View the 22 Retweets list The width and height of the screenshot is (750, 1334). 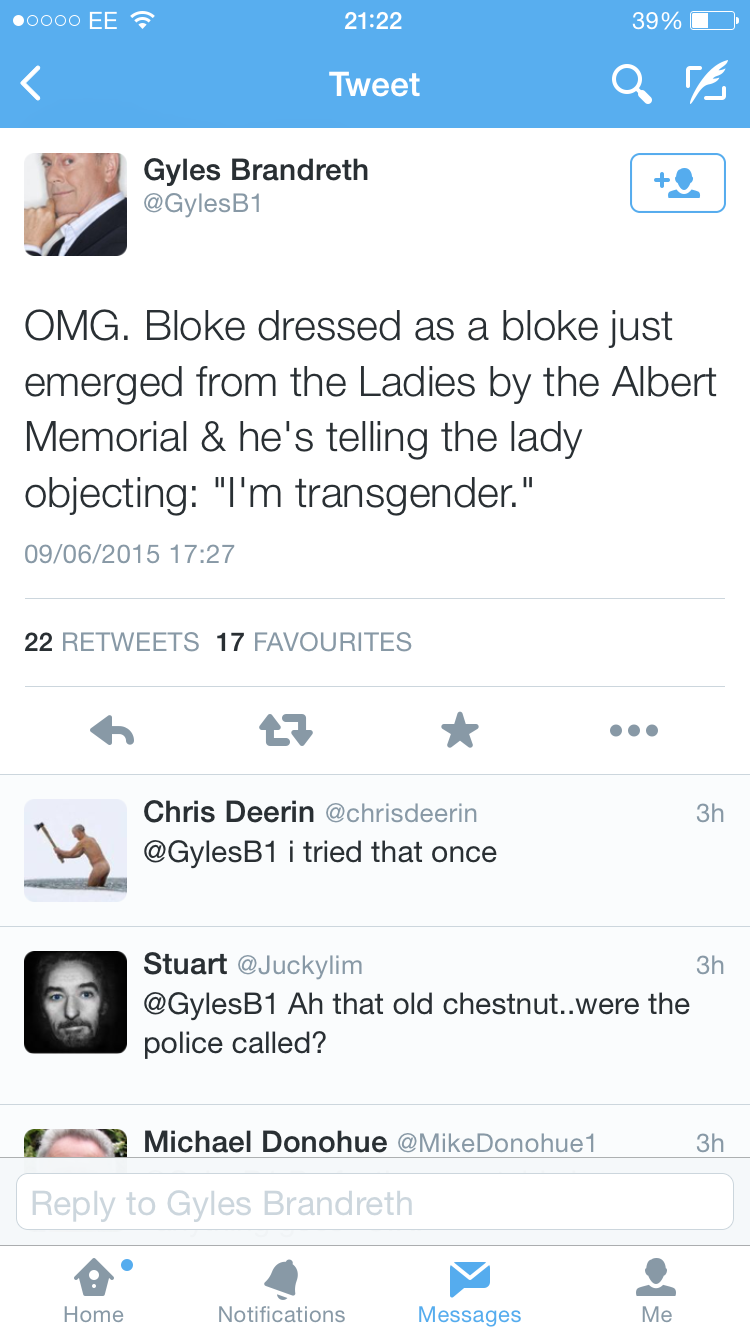(x=112, y=642)
